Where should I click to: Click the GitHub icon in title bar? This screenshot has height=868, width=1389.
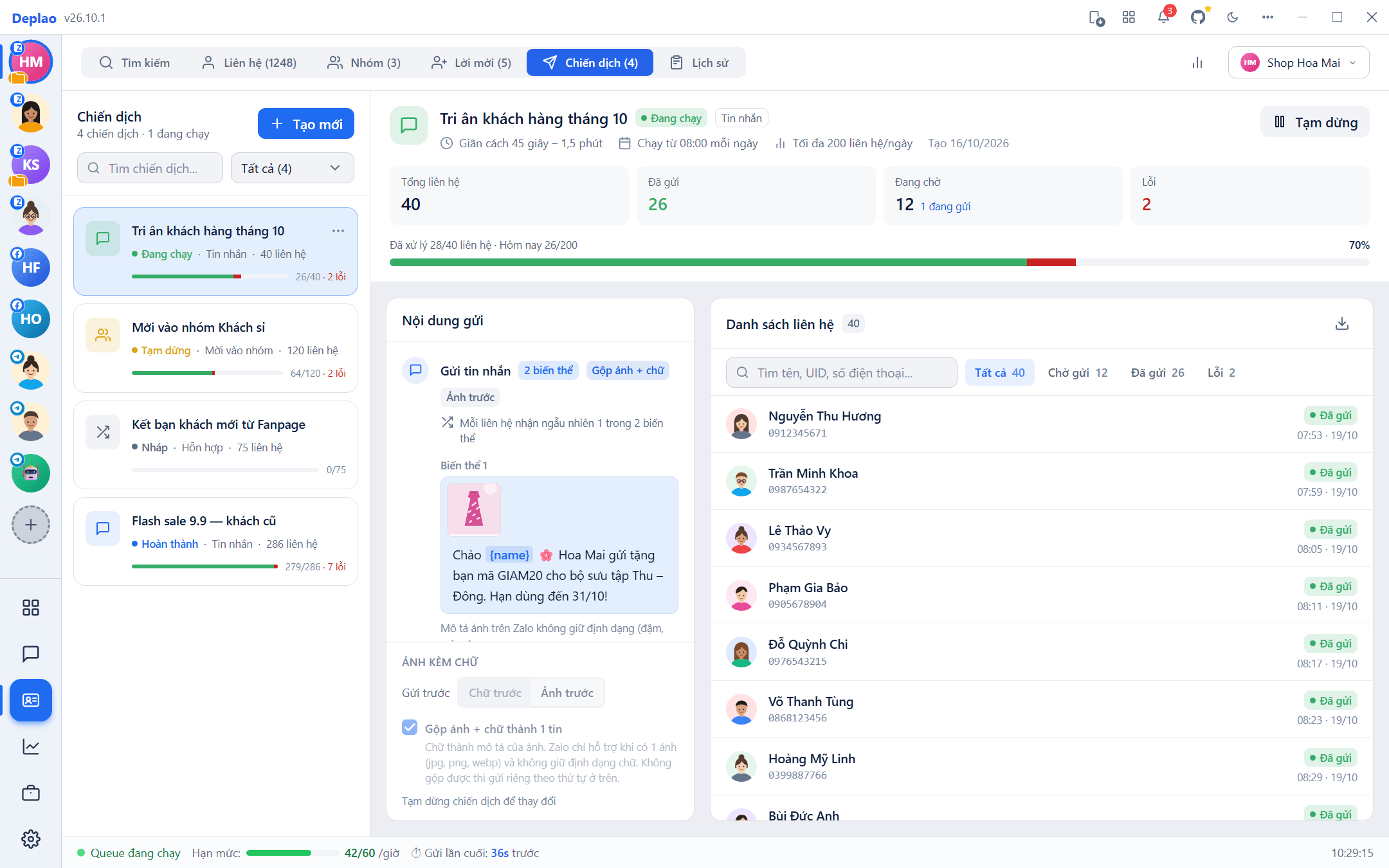1198,17
